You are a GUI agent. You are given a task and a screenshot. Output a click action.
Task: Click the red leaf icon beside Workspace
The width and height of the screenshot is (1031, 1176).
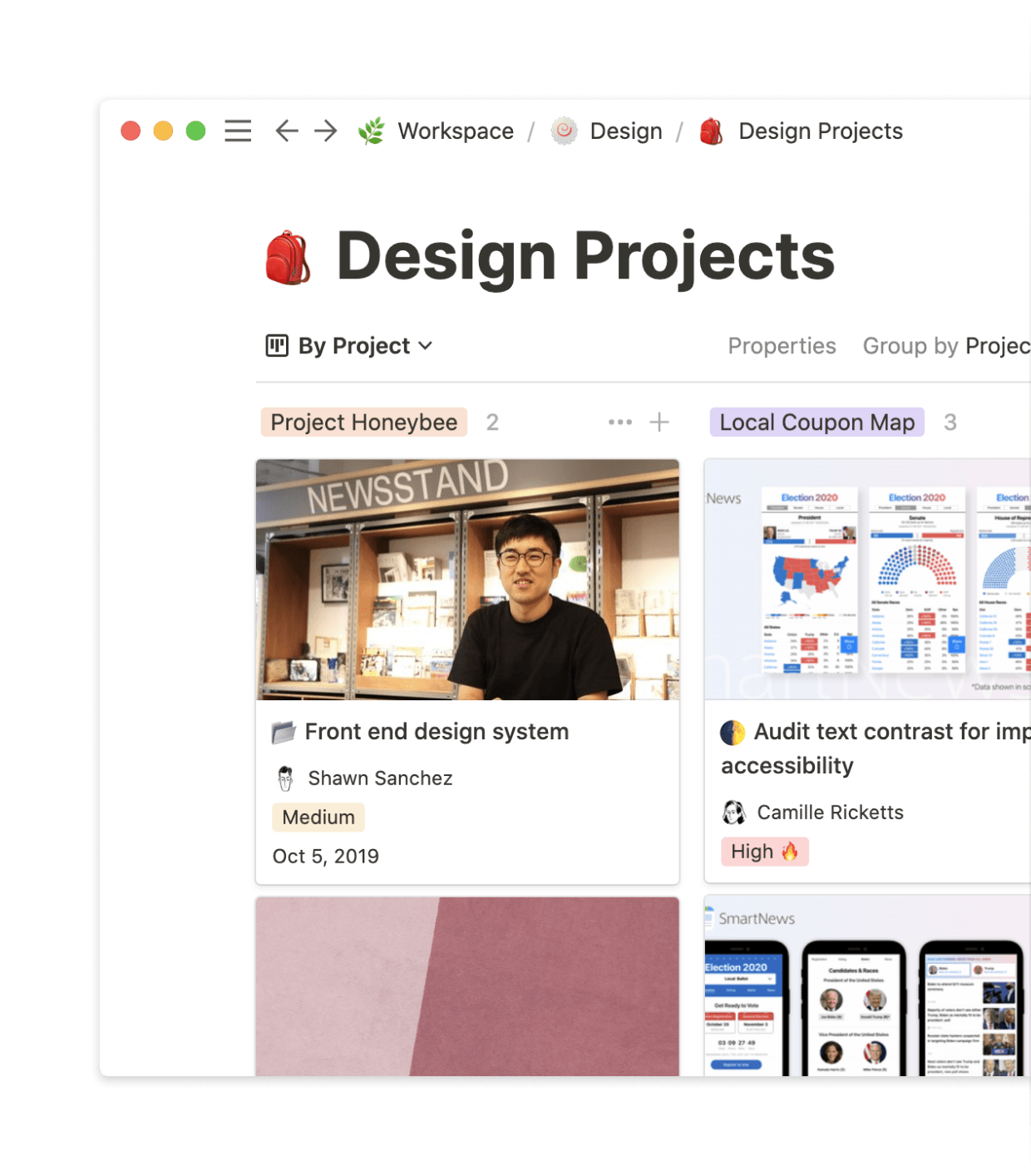coord(372,131)
